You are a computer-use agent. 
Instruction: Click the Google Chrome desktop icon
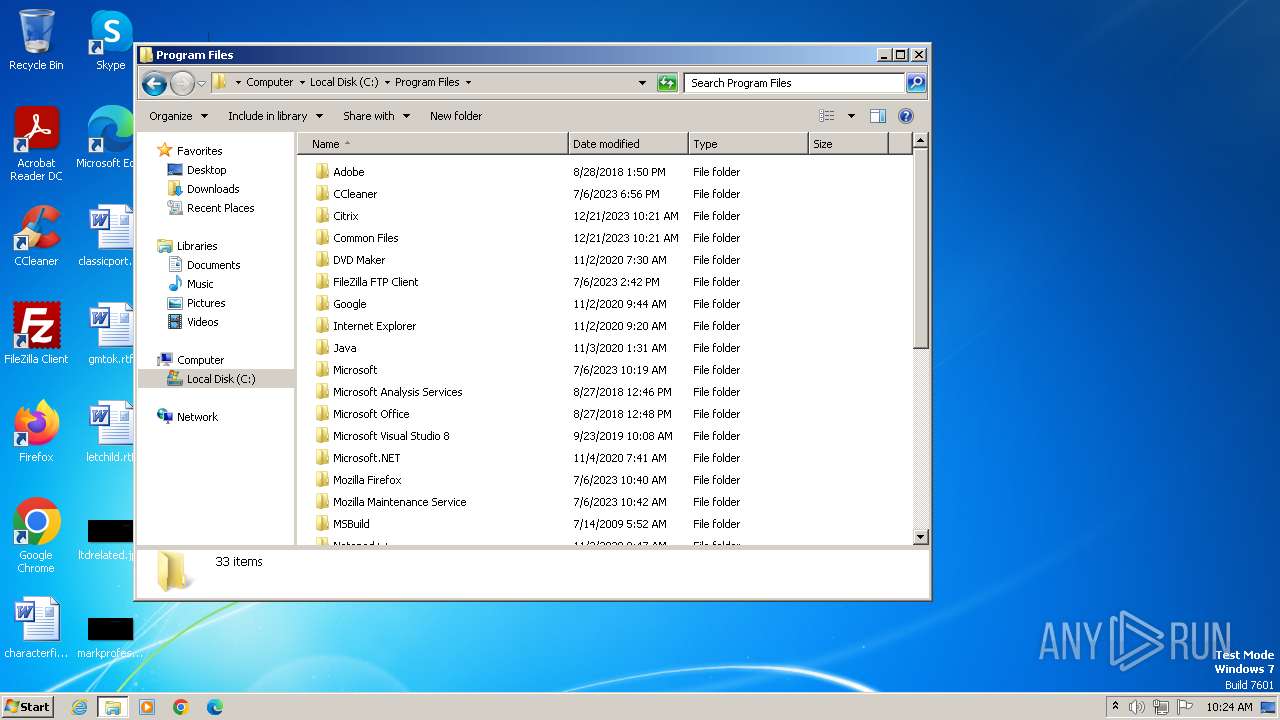[x=36, y=535]
